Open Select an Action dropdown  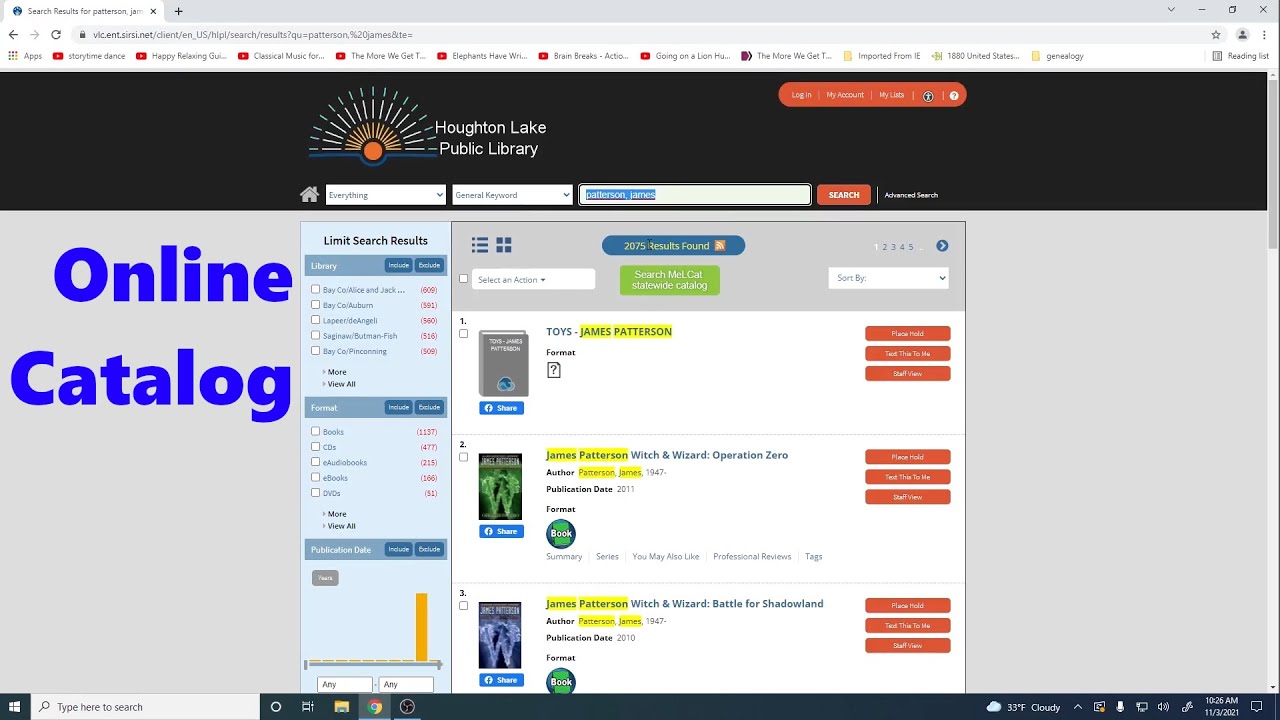533,279
